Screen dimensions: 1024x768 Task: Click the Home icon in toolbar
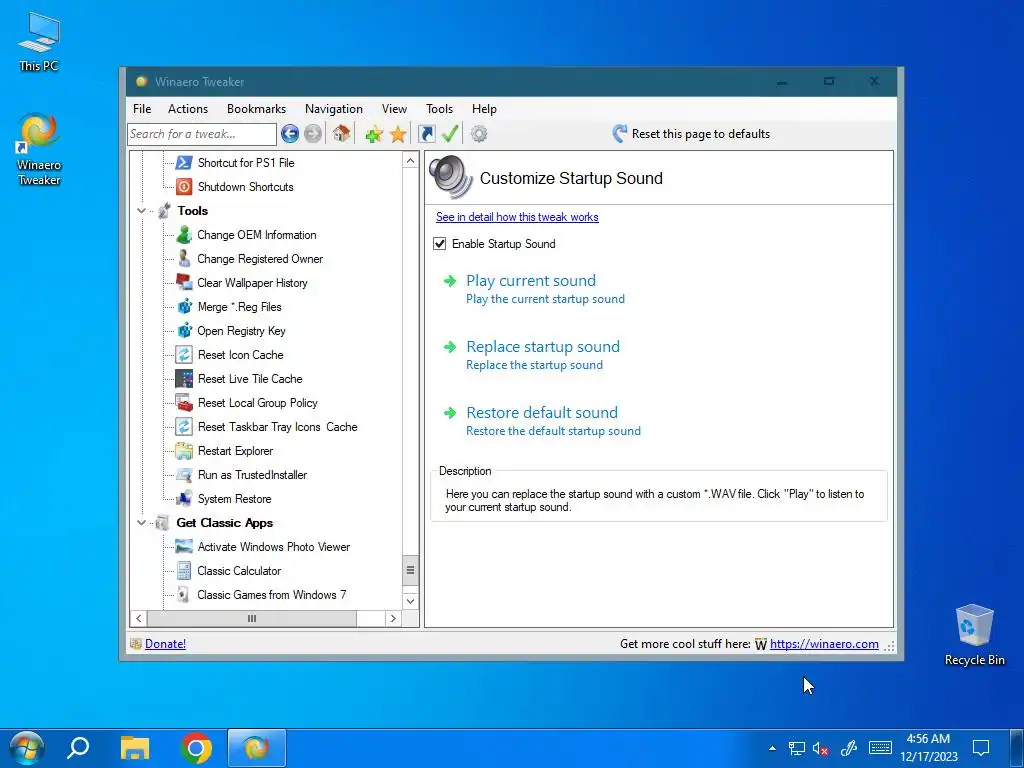[x=341, y=134]
